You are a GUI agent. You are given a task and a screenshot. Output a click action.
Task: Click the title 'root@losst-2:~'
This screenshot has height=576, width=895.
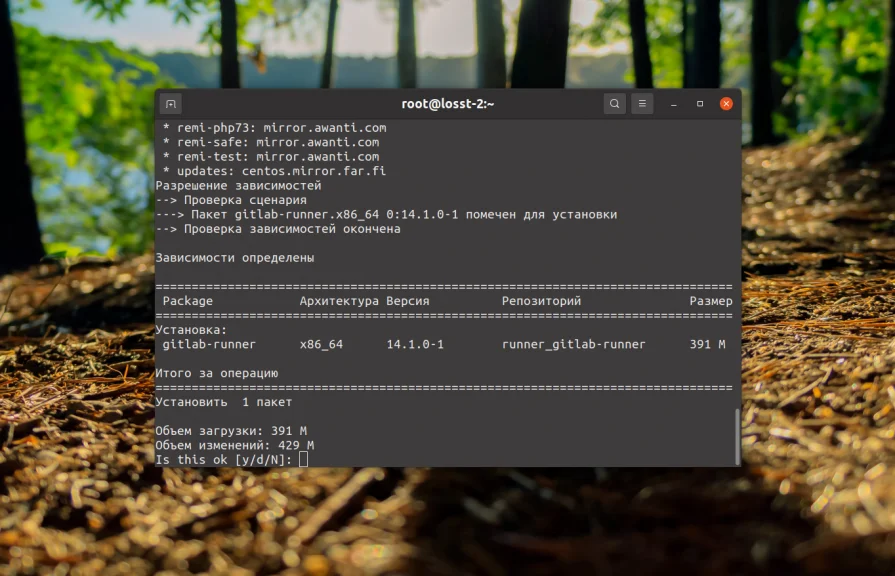pos(447,103)
